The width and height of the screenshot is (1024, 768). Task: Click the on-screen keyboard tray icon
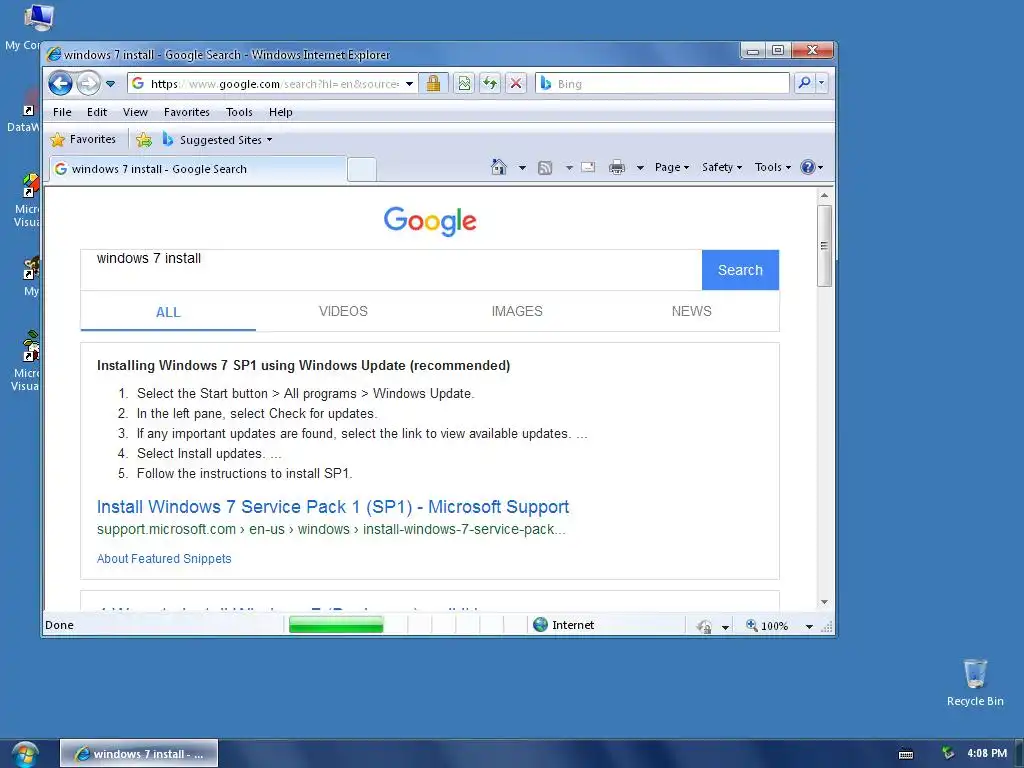[x=906, y=754]
